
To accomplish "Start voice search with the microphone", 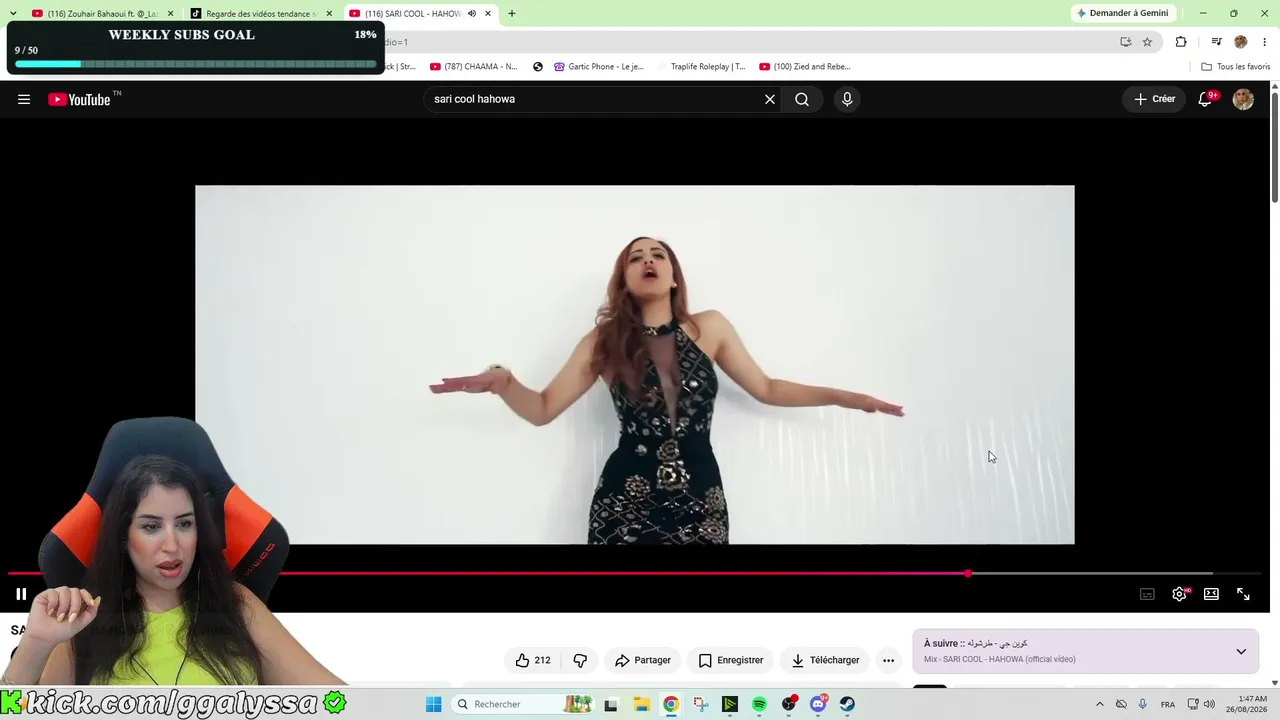I will tap(847, 99).
